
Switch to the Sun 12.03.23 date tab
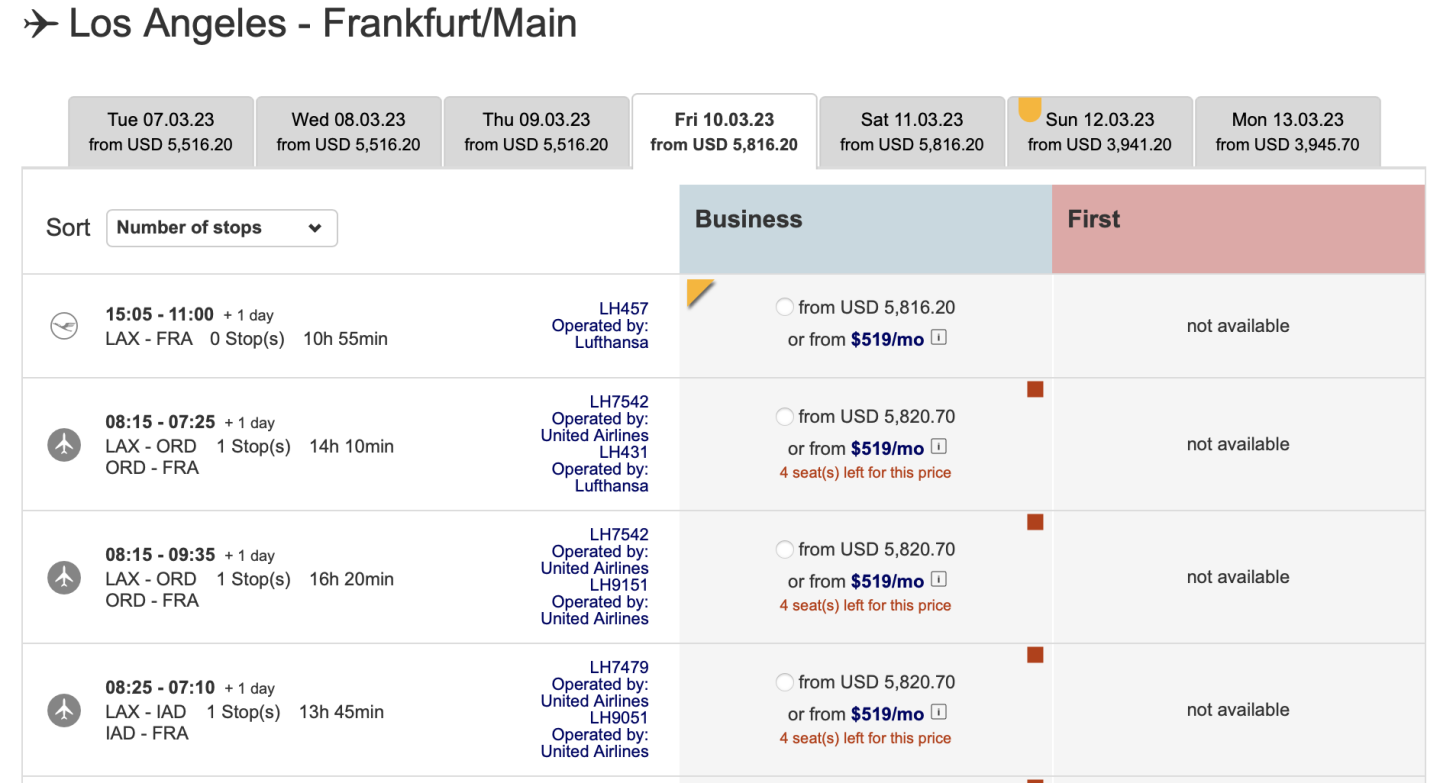click(1099, 132)
